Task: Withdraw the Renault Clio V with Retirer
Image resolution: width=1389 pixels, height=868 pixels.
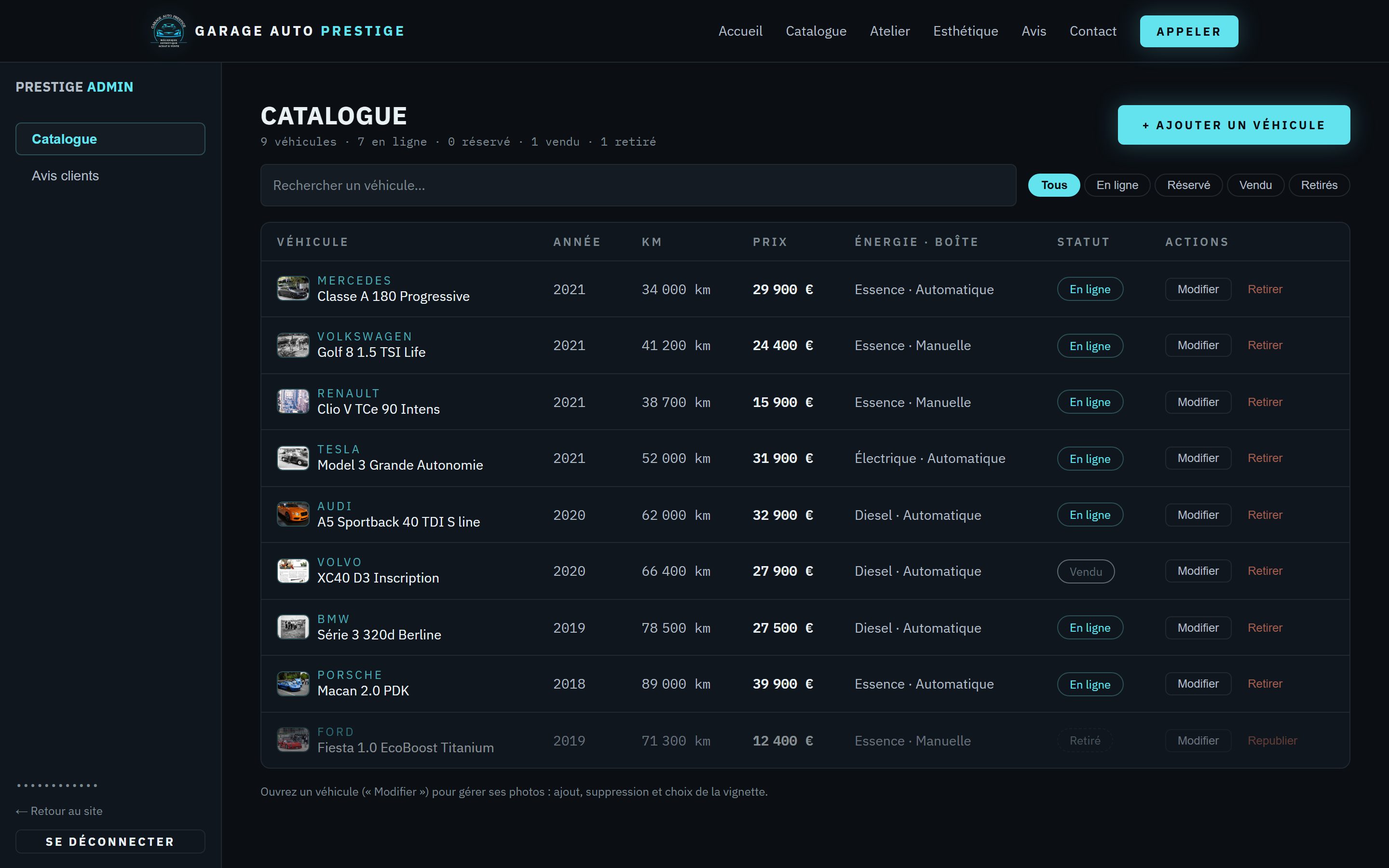Action: coord(1265,402)
